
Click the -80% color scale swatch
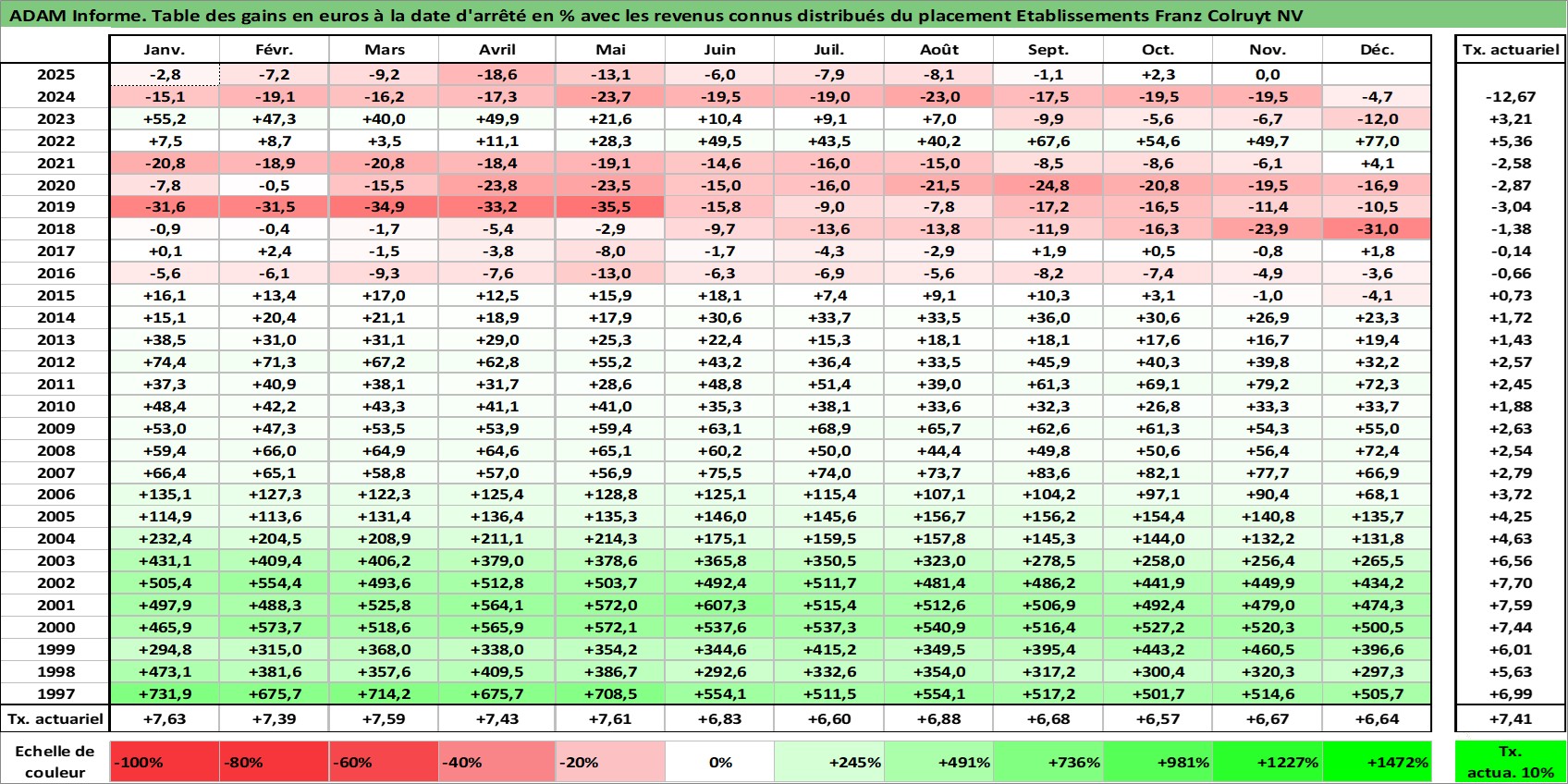click(274, 762)
